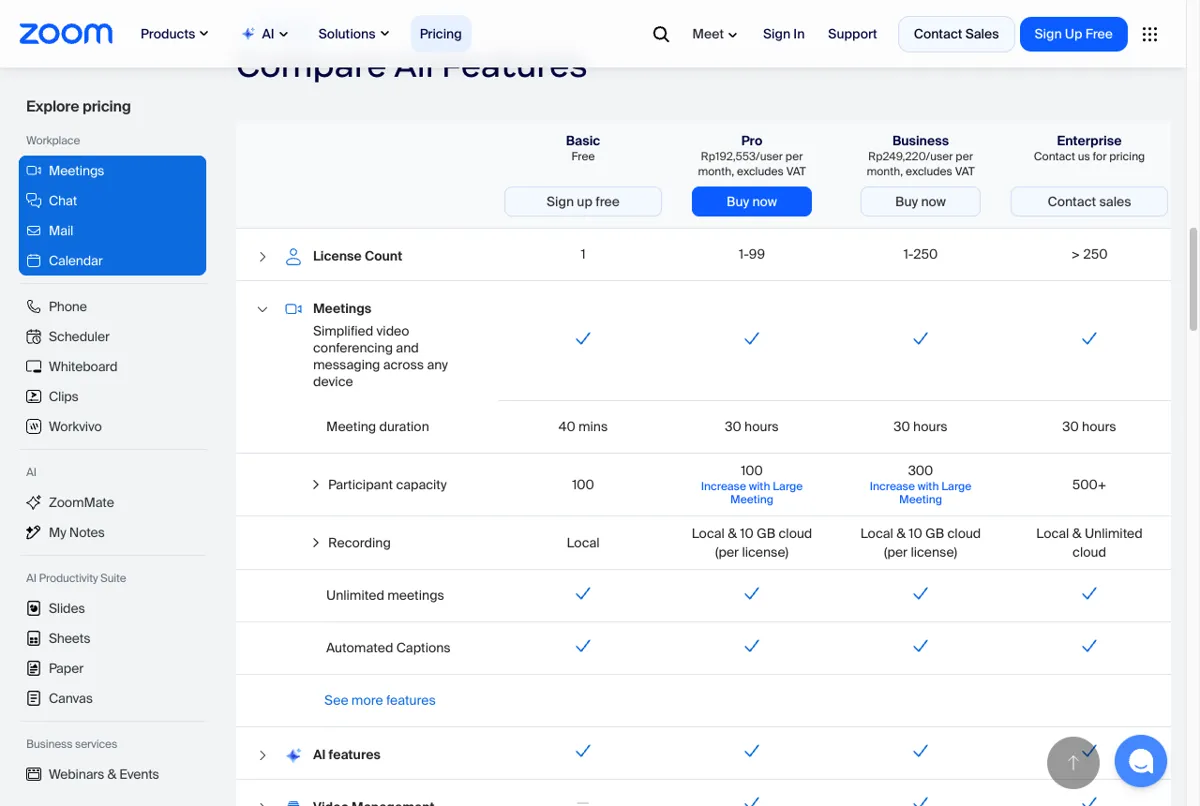The width and height of the screenshot is (1200, 806).
Task: Click the Phone handset icon in sidebar
Action: click(34, 307)
